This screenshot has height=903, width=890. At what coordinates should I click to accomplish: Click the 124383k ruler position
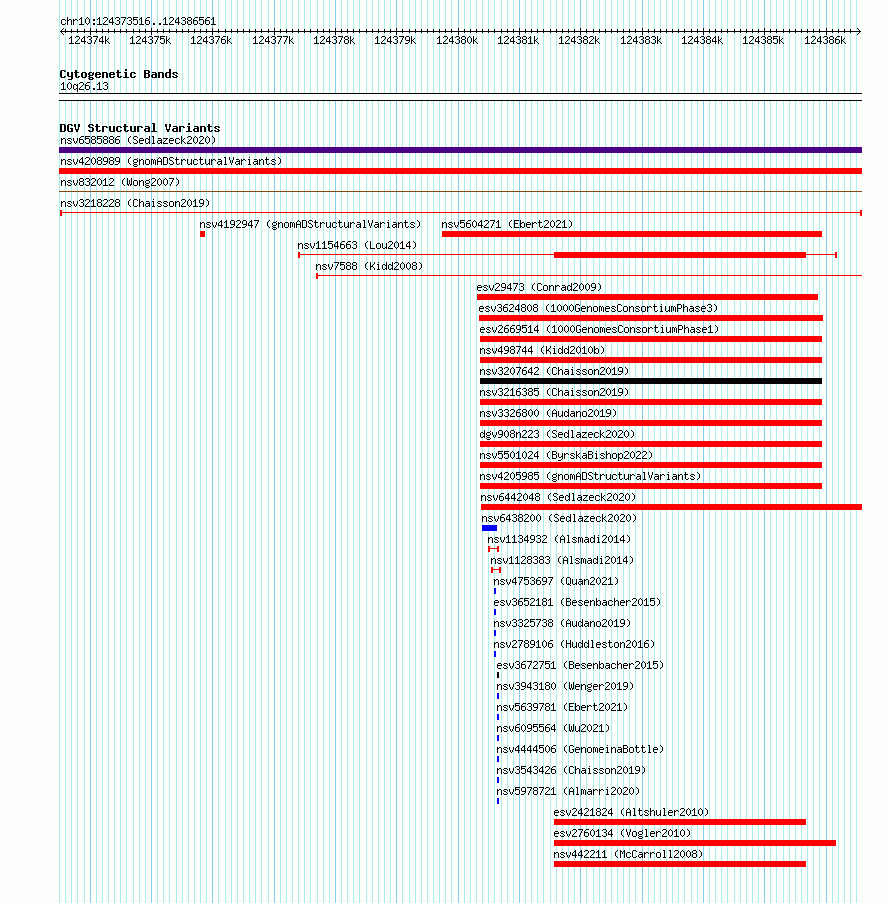641,41
